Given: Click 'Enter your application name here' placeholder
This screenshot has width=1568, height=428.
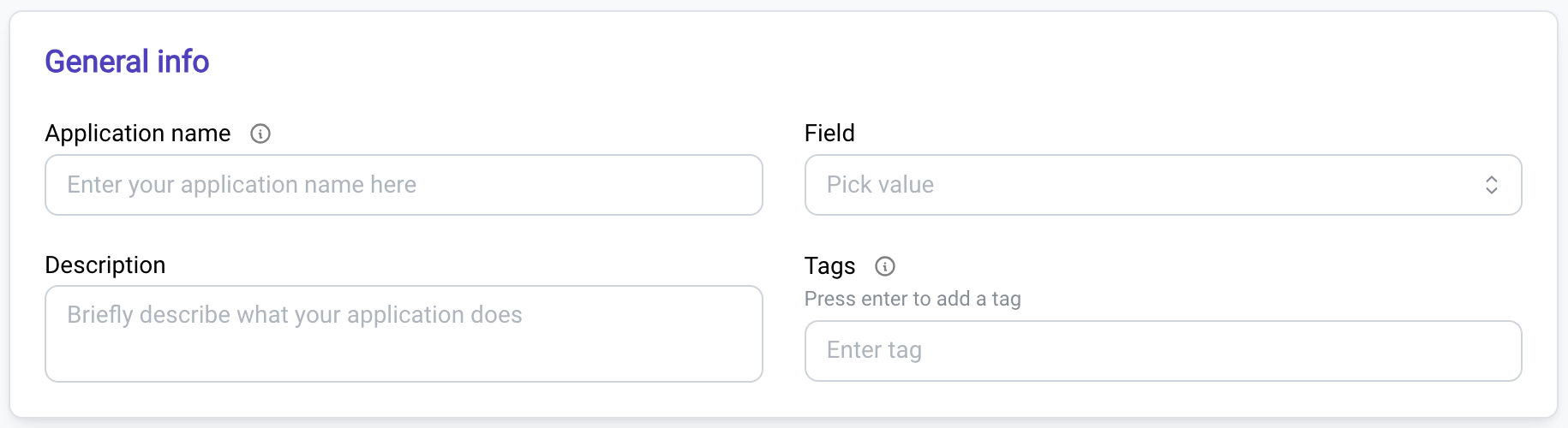Looking at the screenshot, I should [x=242, y=185].
